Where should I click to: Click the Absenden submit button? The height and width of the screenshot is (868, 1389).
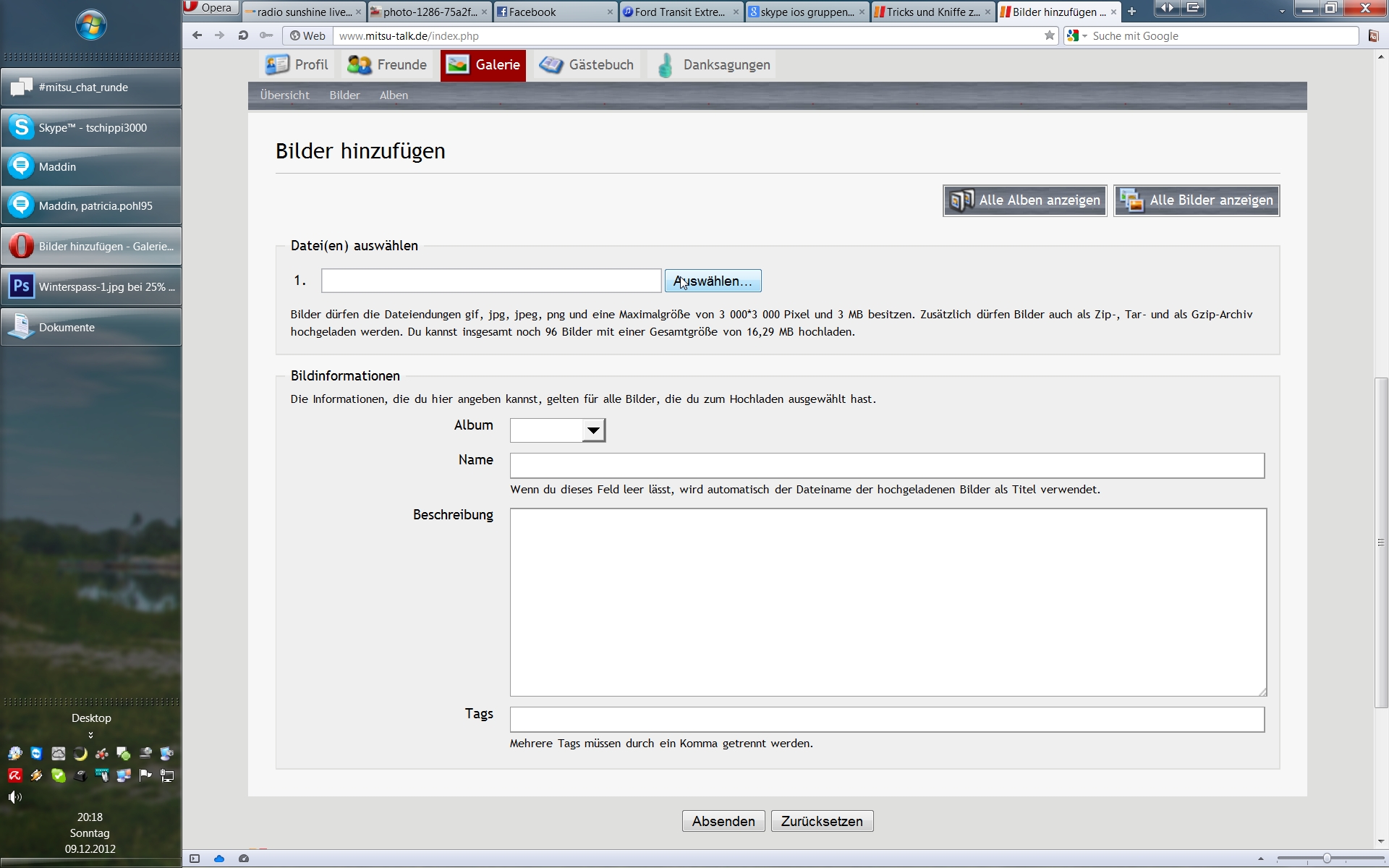pos(723,821)
